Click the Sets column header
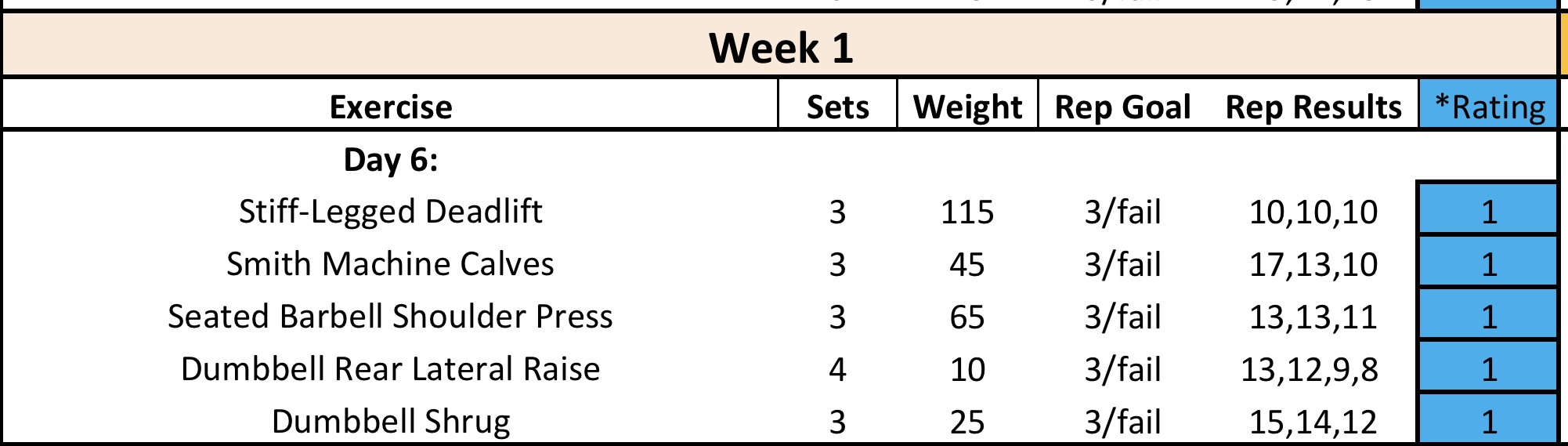This screenshot has width=1568, height=446. (837, 107)
